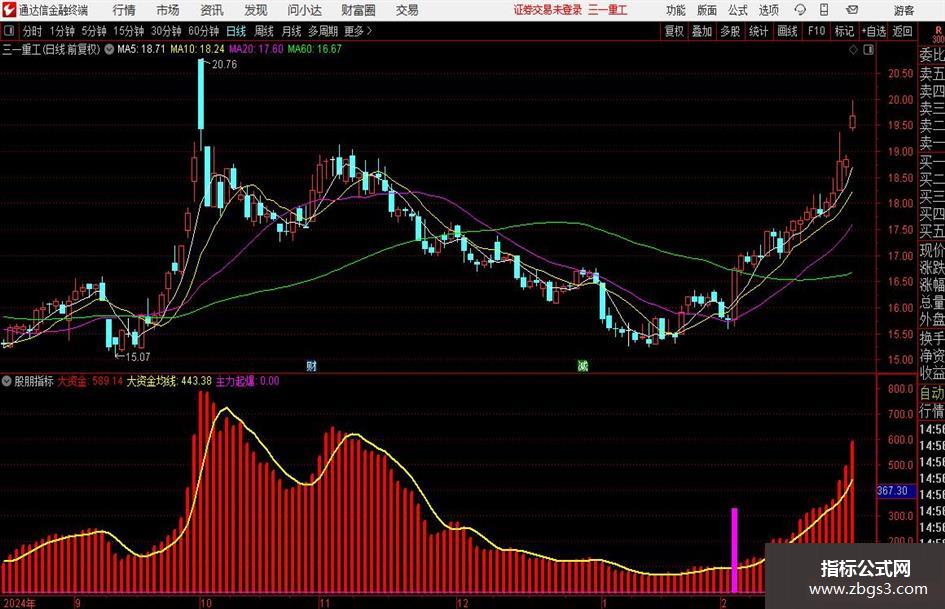This screenshot has width=945, height=609.
Task: Switch to 周线 weekly period
Action: pyautogui.click(x=263, y=31)
